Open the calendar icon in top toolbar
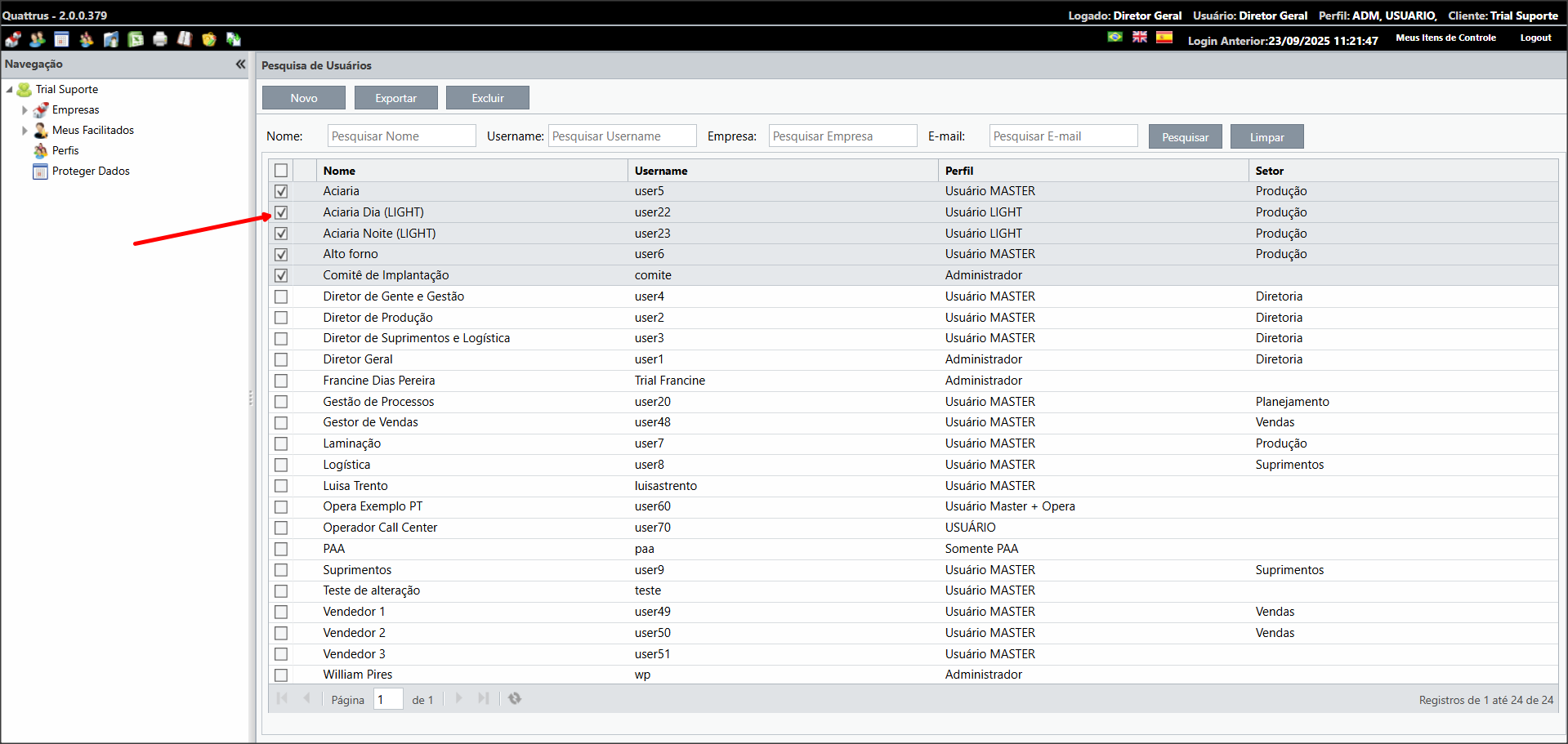Viewport: 1568px width, 744px height. click(x=61, y=39)
